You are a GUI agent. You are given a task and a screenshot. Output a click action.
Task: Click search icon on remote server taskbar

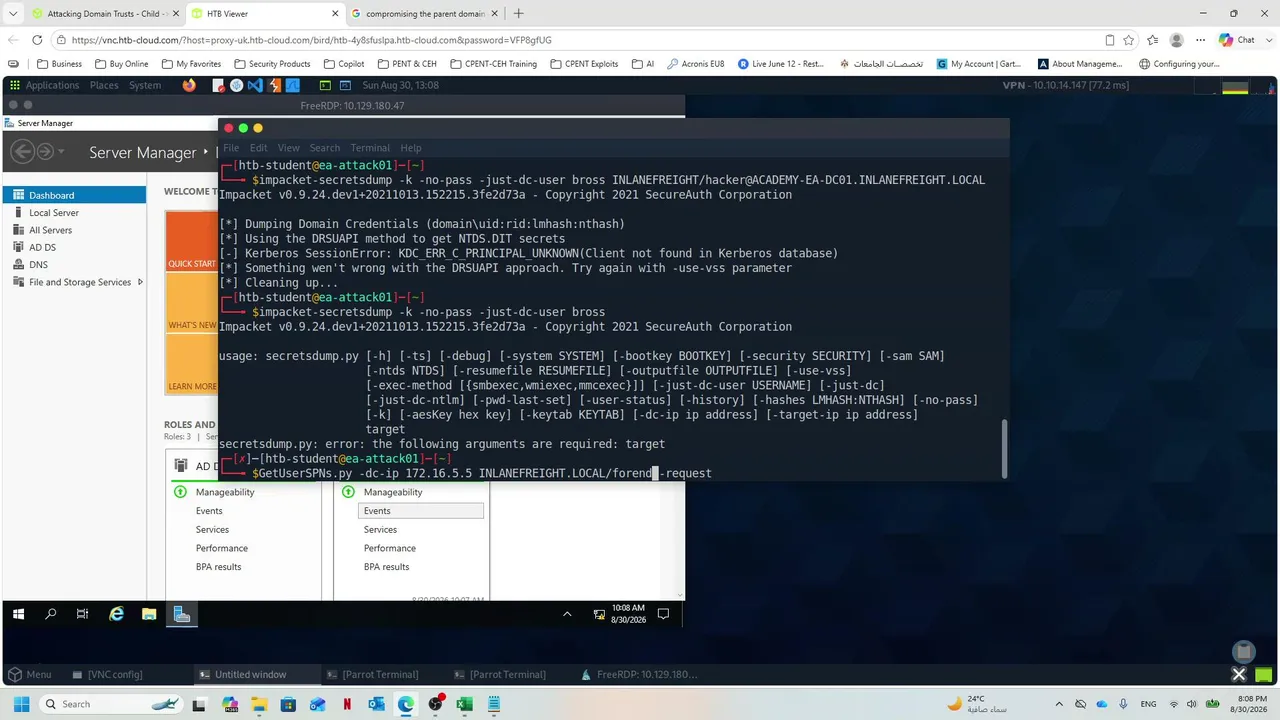pyautogui.click(x=51, y=614)
